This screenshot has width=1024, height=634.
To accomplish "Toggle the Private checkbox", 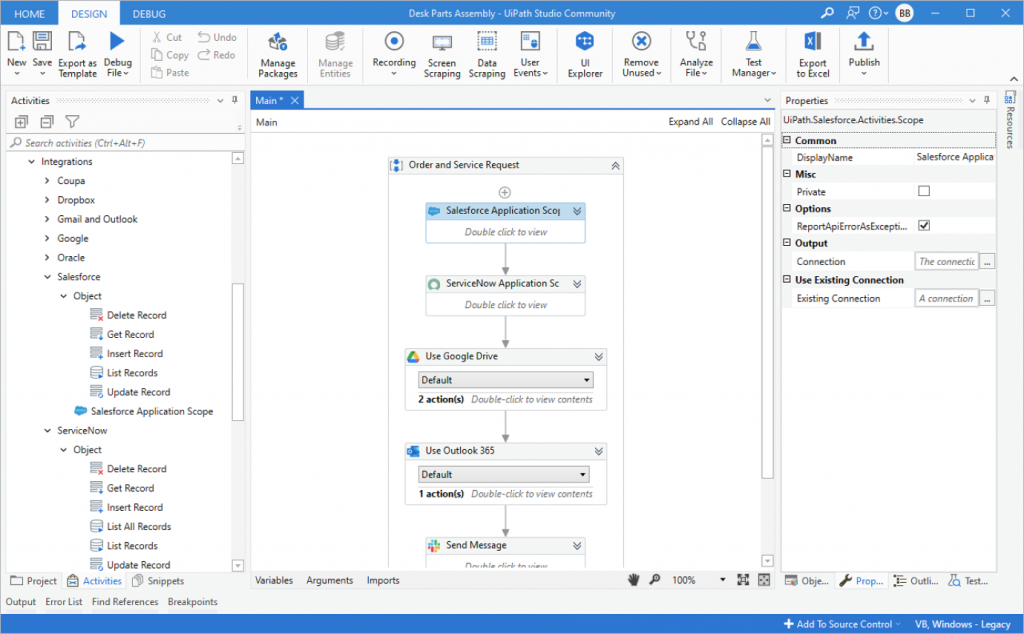I will [923, 191].
